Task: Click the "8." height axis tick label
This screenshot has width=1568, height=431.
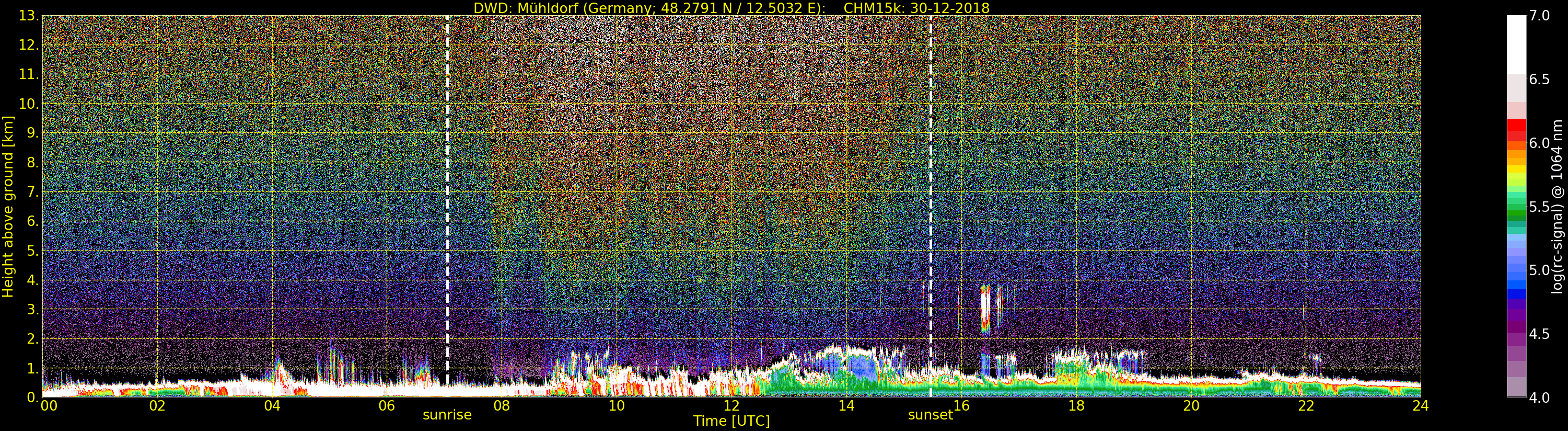Action: point(32,163)
